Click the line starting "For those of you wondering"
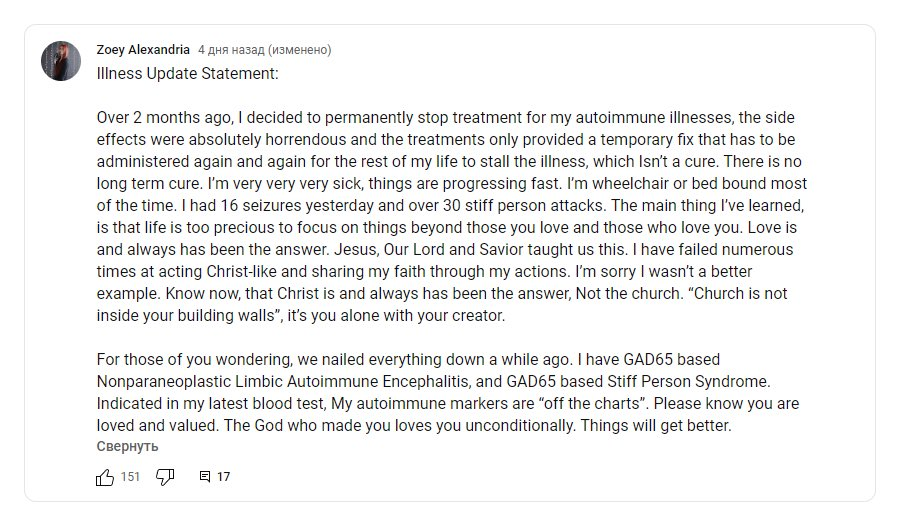Viewport: 910px width, 522px height. 408,359
